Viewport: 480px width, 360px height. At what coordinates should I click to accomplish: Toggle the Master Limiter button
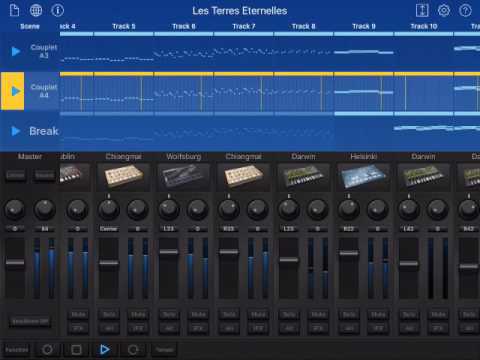tap(15, 175)
